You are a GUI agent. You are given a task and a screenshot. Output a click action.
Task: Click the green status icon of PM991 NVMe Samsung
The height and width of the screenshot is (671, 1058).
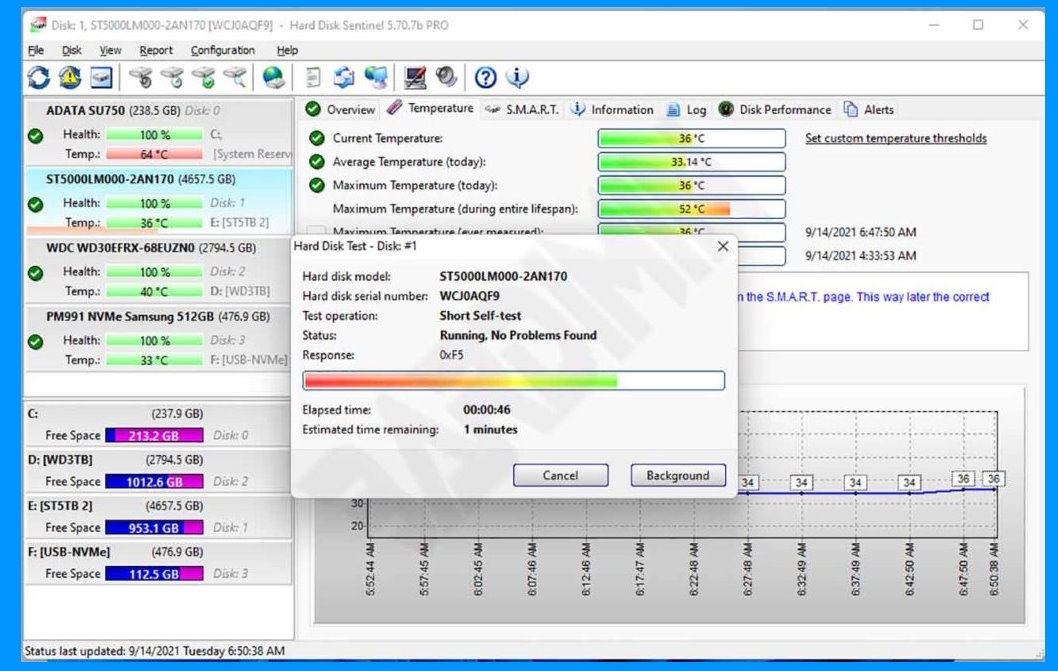click(36, 342)
